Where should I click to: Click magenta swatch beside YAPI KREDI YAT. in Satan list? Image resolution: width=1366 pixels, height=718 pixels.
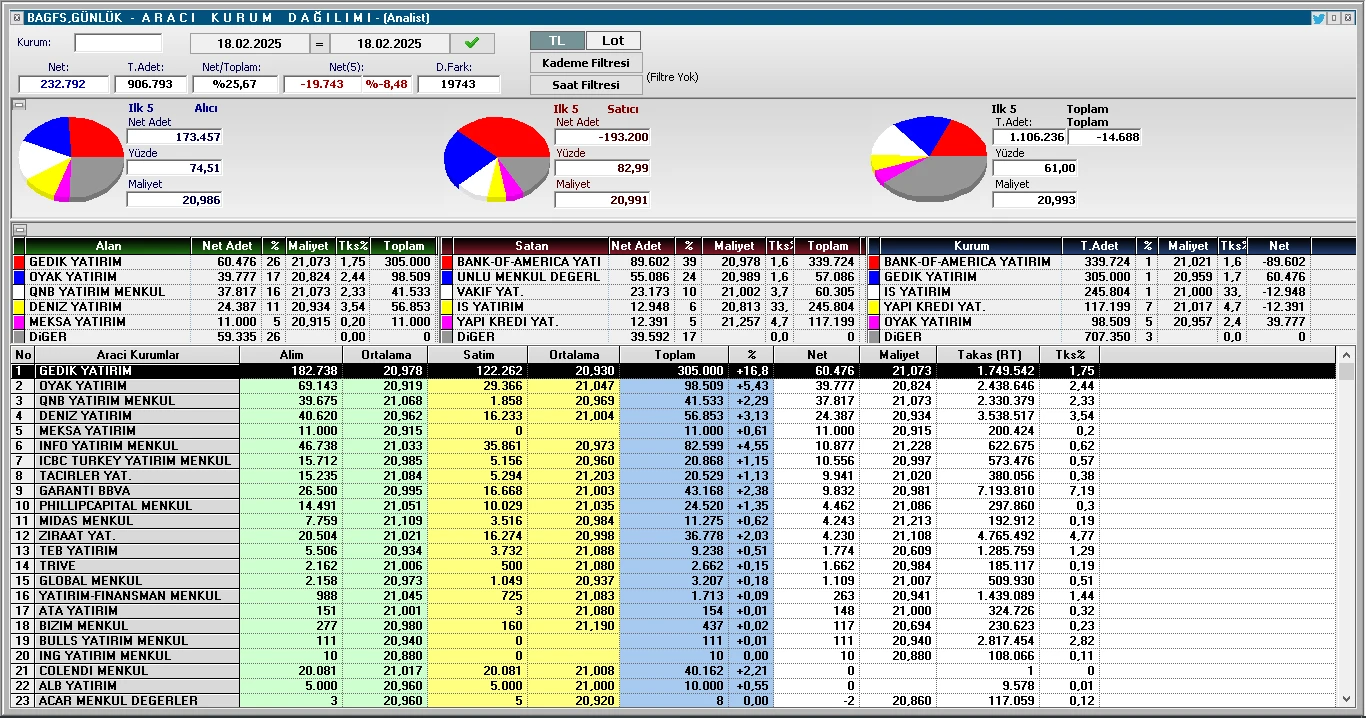coord(447,322)
